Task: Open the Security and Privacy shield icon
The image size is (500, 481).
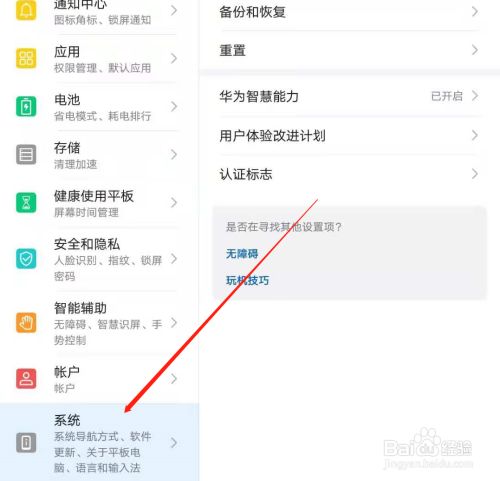Action: click(26, 258)
